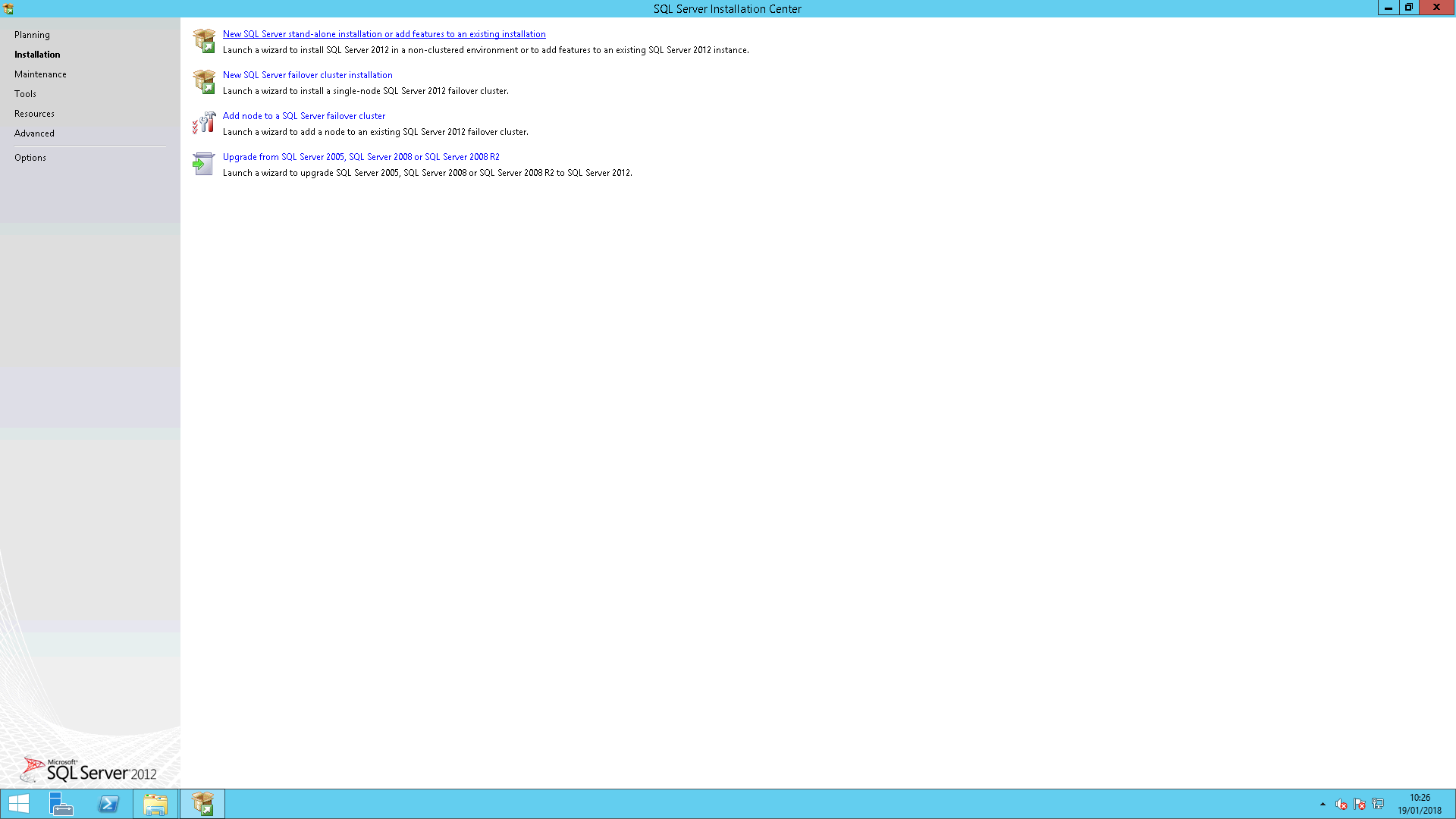The image size is (1456, 819).
Task: Click the description ending 'existing SQL Server 2012 instance.'
Action: click(485, 50)
